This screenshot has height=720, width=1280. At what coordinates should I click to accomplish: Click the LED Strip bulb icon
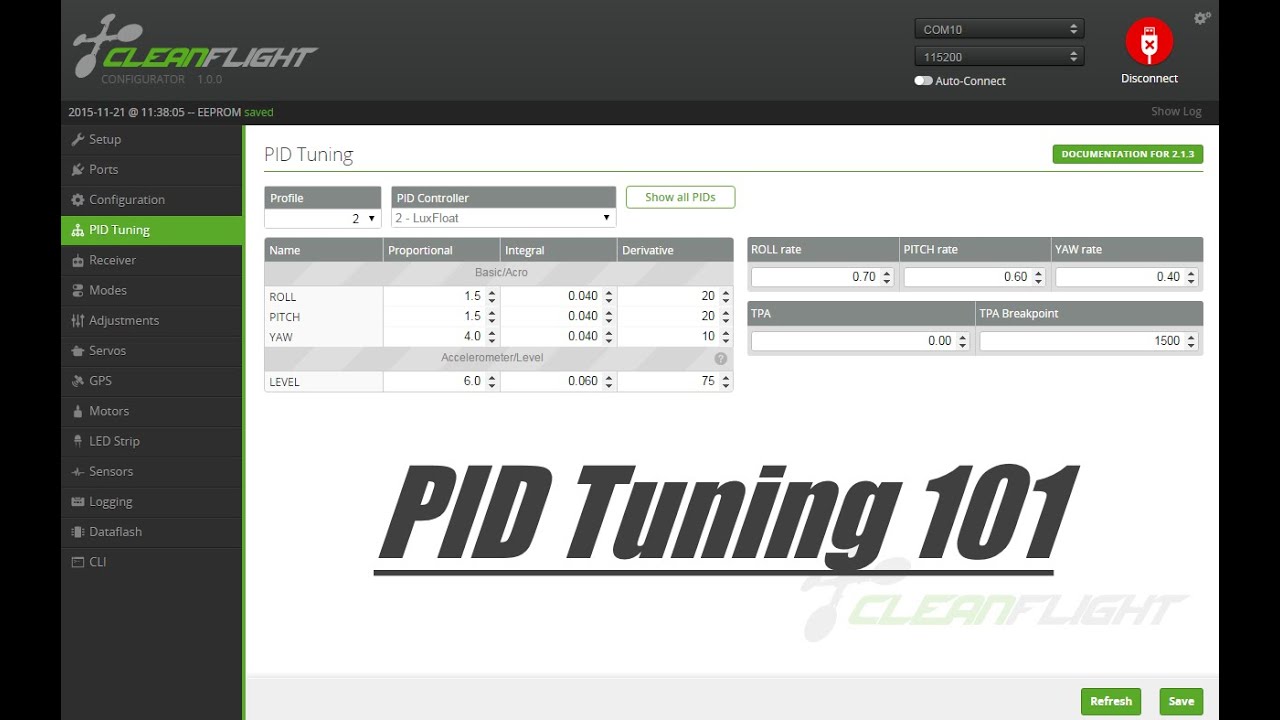(78, 441)
